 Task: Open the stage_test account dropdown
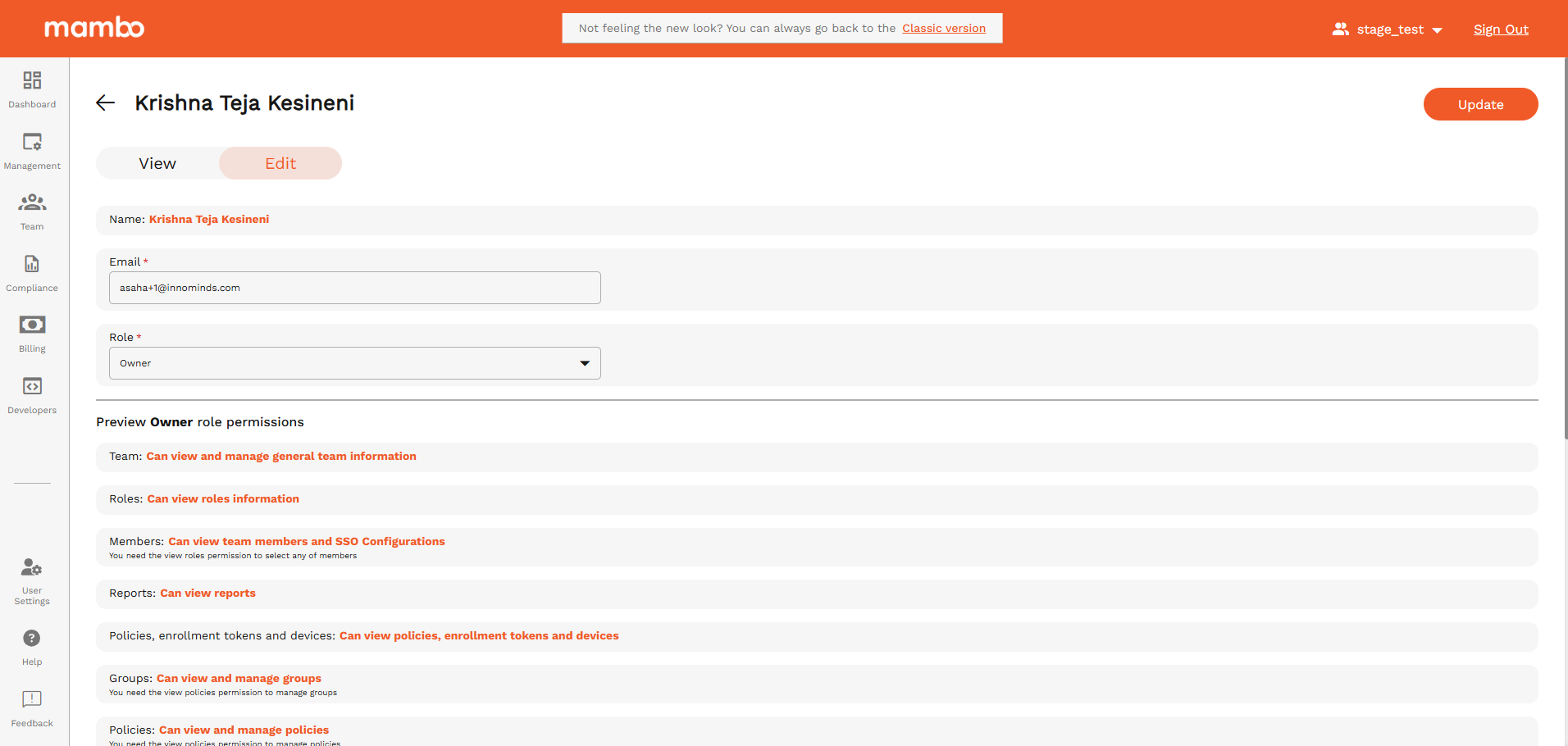pyautogui.click(x=1388, y=30)
